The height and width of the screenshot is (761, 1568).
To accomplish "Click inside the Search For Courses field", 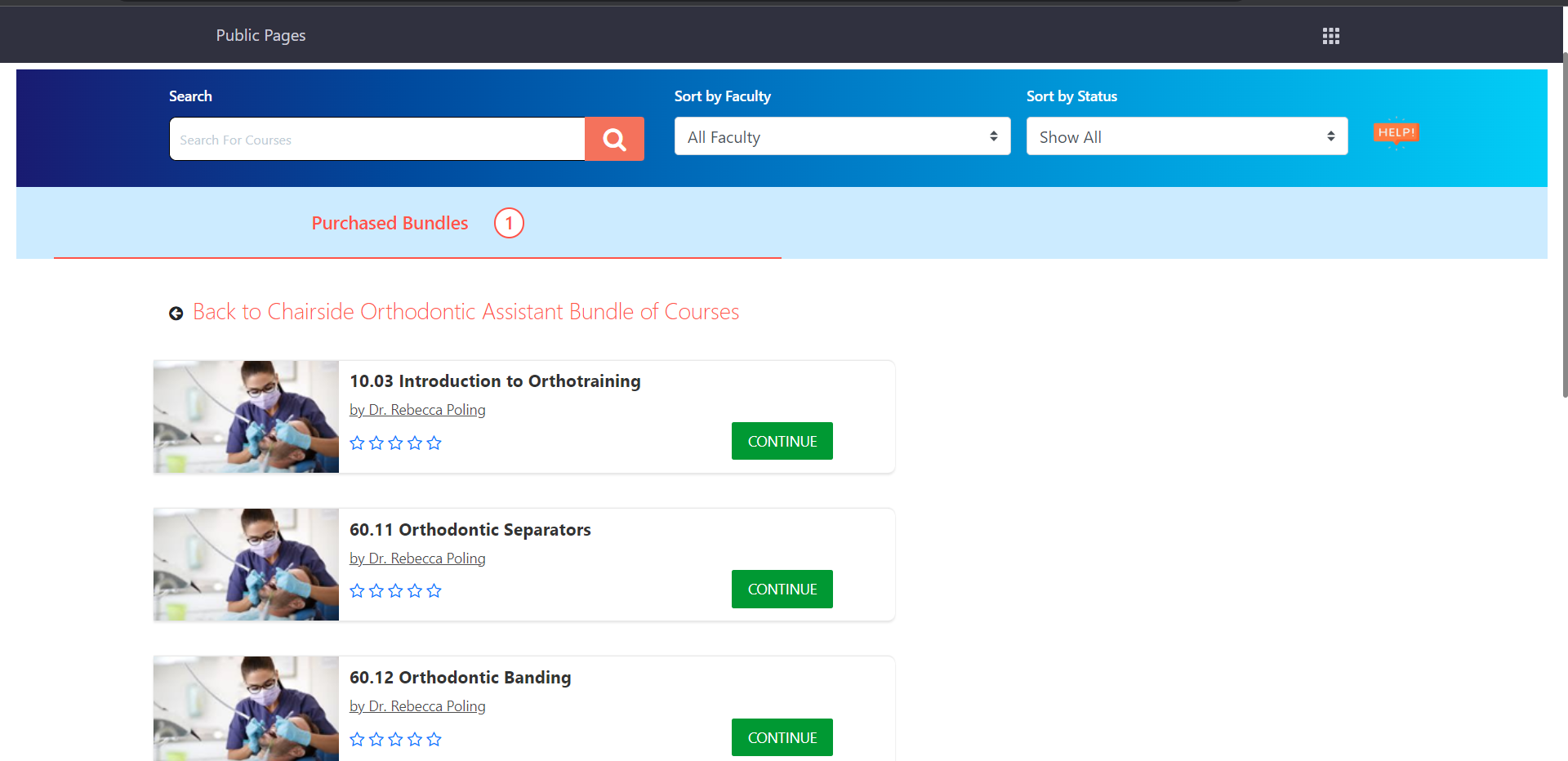I will [376, 140].
